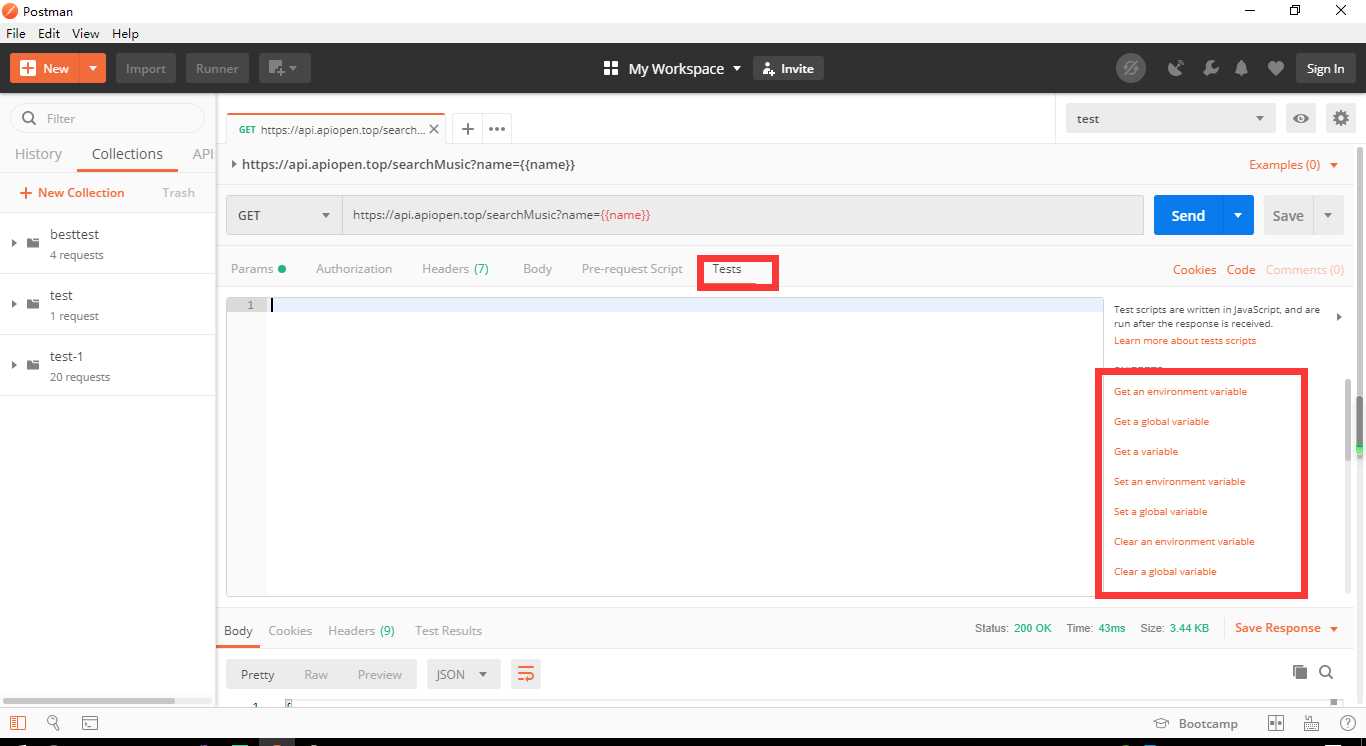
Task: Click the besttest collection folder icon
Action: [x=33, y=243]
